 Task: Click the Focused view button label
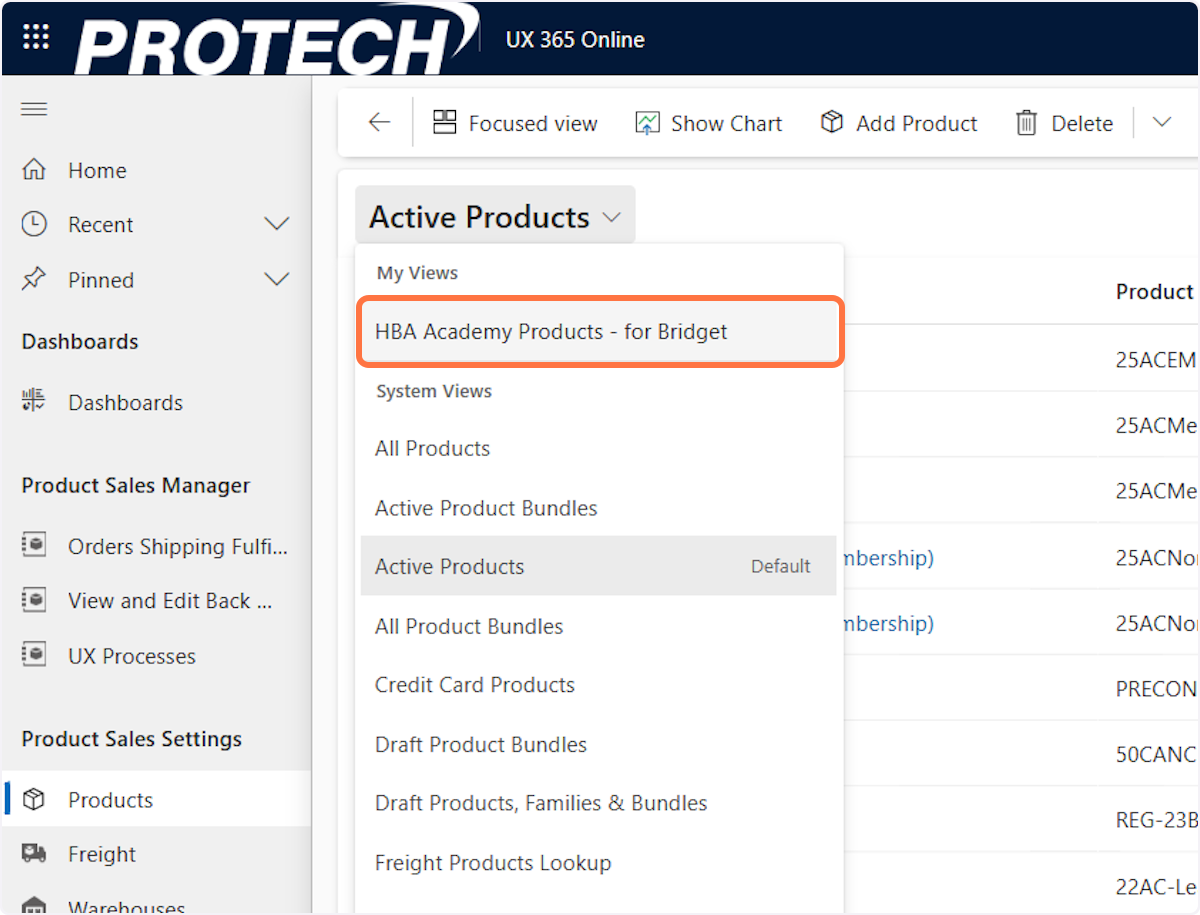point(533,124)
